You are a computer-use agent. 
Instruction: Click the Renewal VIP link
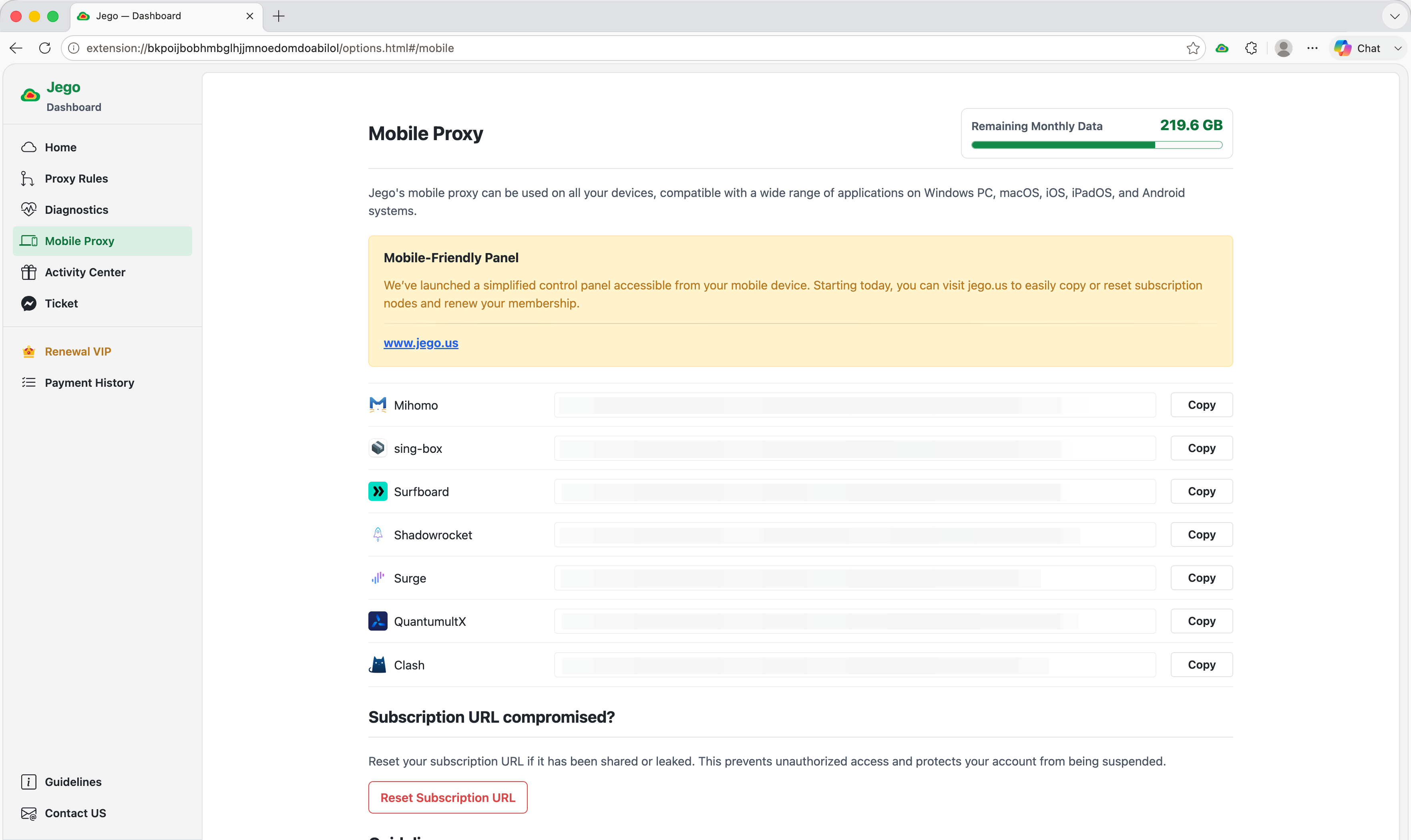[x=103, y=352]
